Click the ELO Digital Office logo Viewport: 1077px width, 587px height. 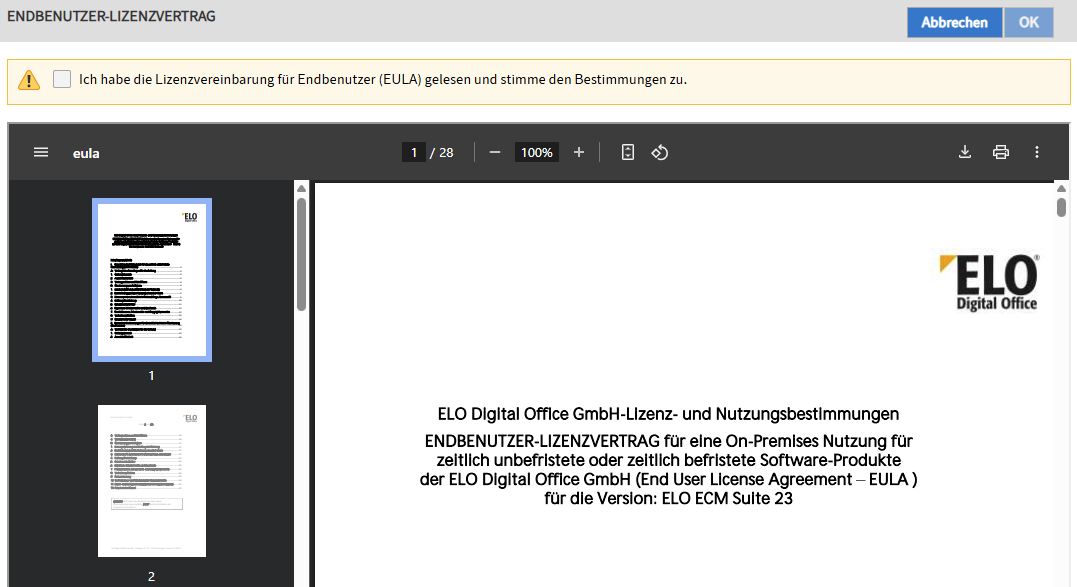[x=989, y=282]
